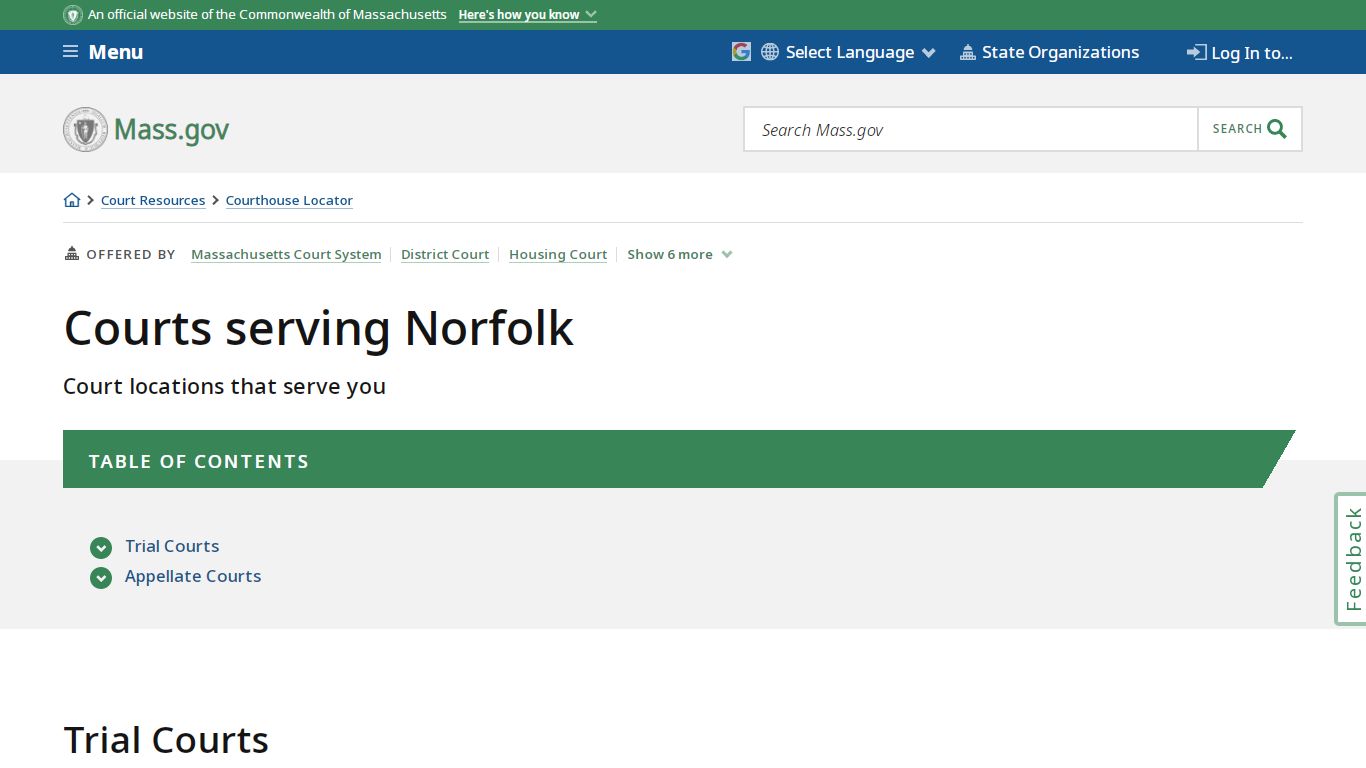Open District Court link
Screen dimensions: 1366x768
point(445,254)
